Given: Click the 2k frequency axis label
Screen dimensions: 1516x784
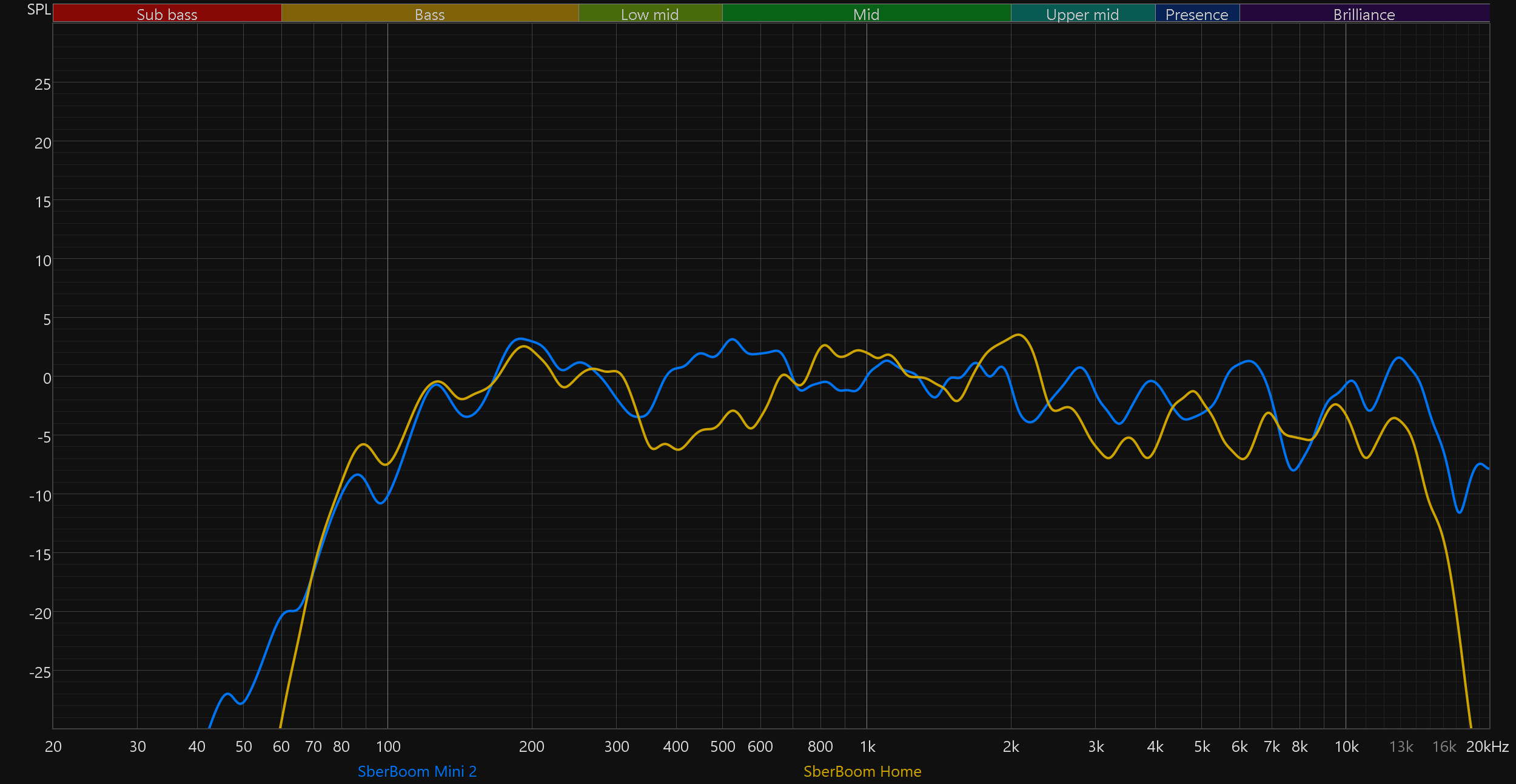Looking at the screenshot, I should (x=1011, y=746).
